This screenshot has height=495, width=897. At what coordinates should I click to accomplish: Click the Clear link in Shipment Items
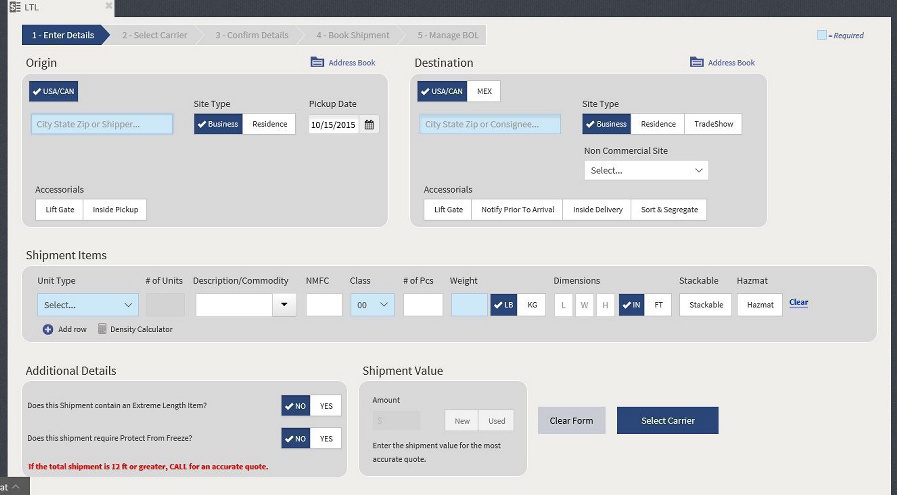(798, 302)
